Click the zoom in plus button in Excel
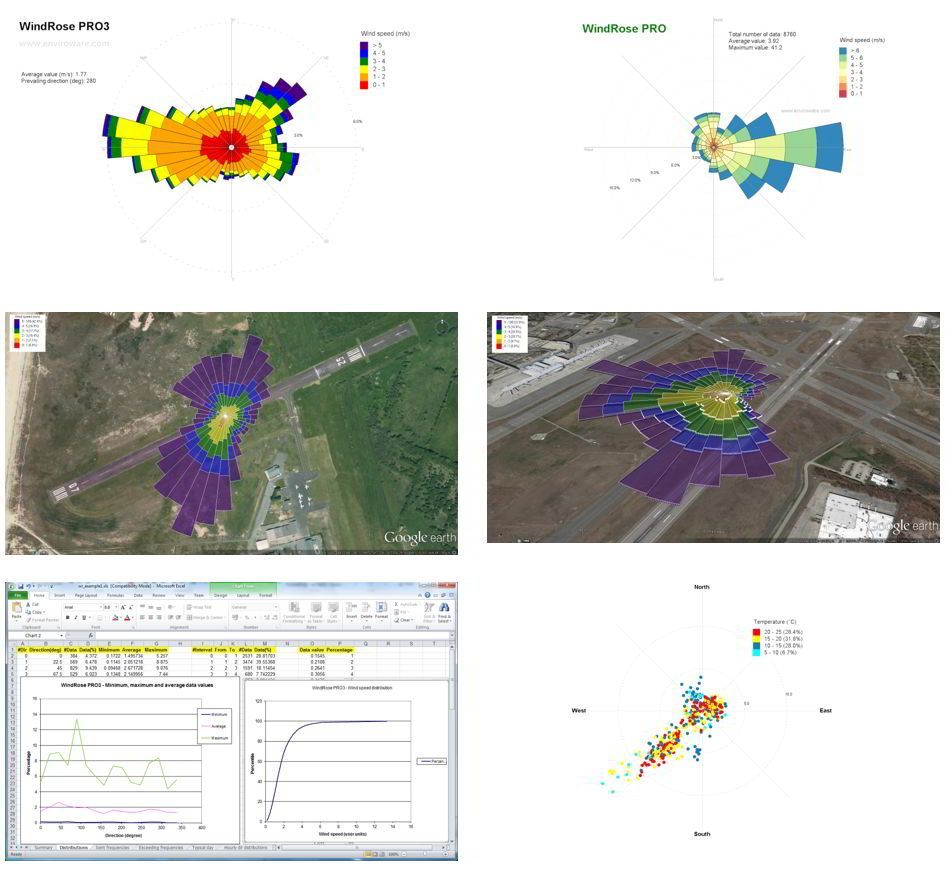Screen dimensions: 947x871 (445, 854)
